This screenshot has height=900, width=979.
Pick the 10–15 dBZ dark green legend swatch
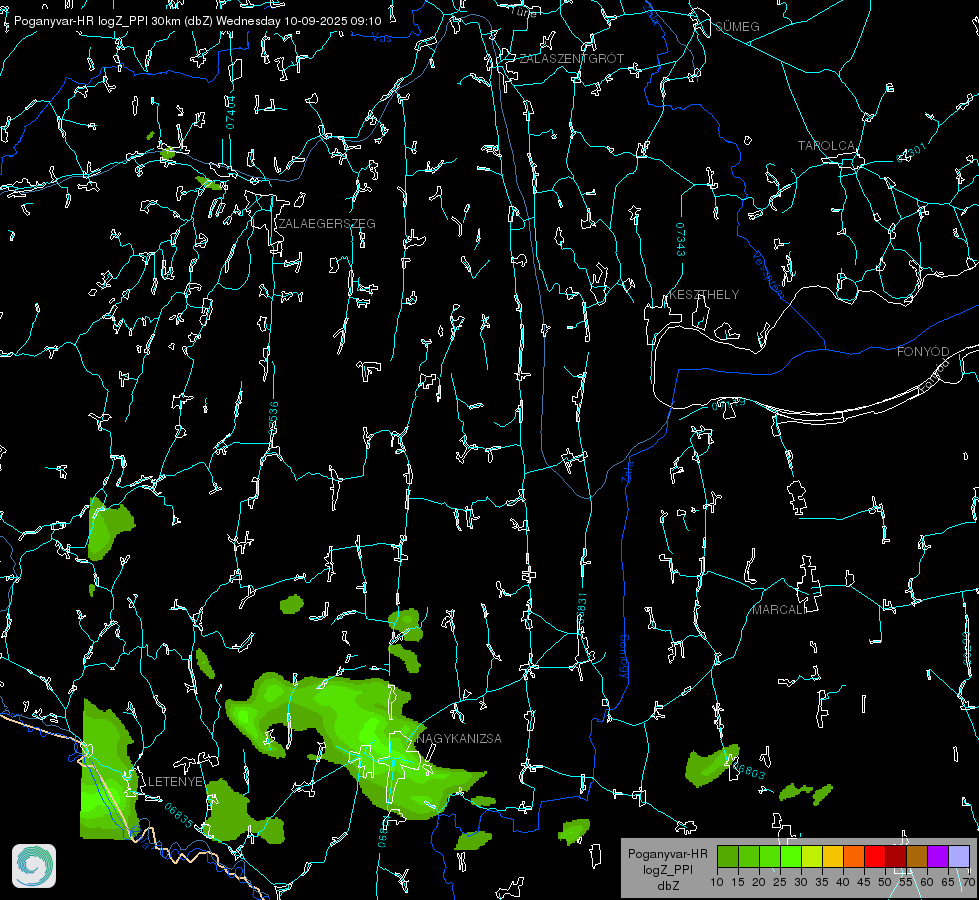point(728,856)
